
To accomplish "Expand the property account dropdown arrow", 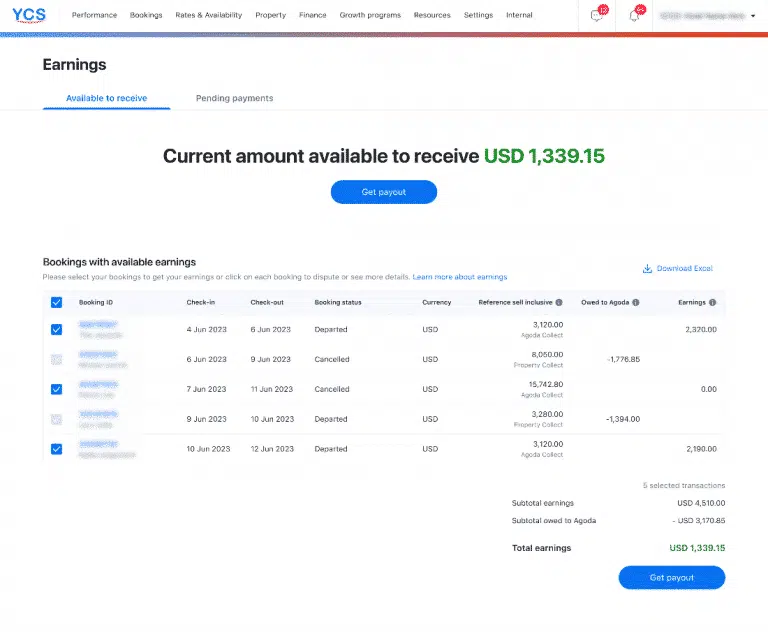I will click(753, 16).
